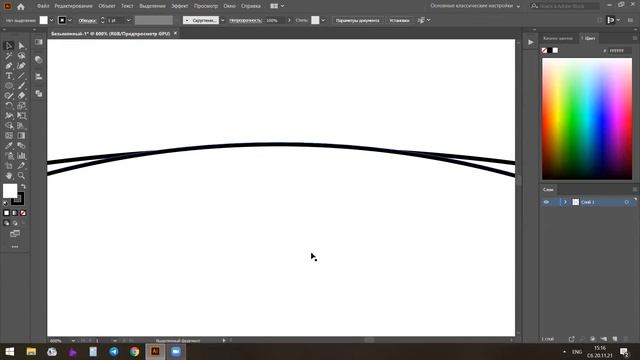Click the large white fill swatch in toolbar

point(10,191)
